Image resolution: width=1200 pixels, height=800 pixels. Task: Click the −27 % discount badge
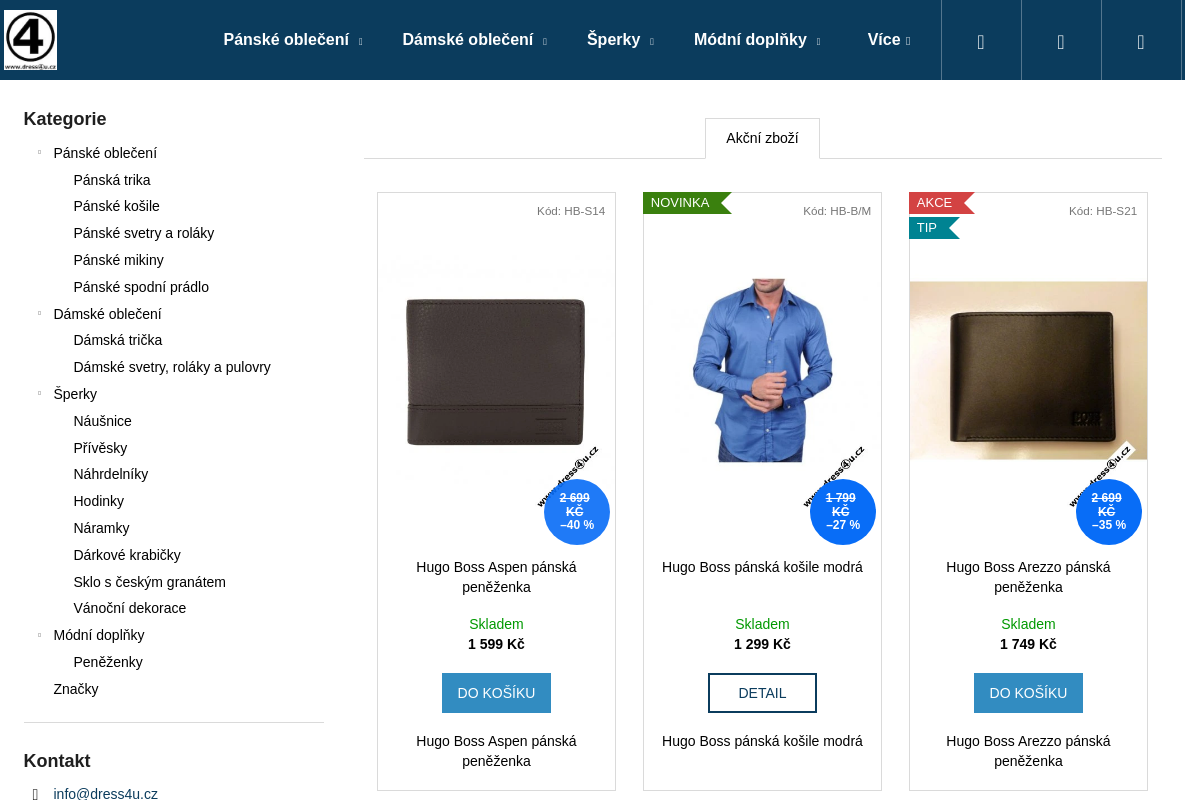tap(842, 512)
